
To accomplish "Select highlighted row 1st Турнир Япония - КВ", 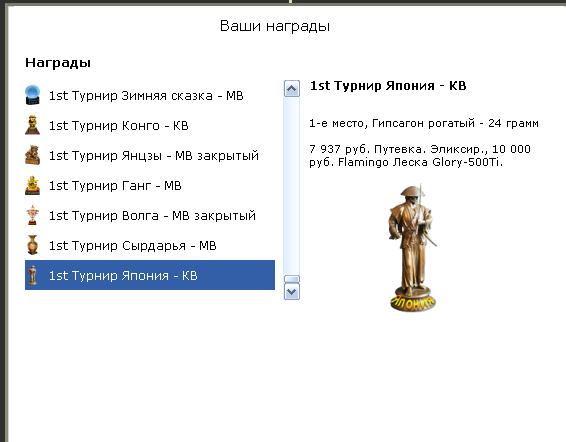I will pyautogui.click(x=150, y=275).
